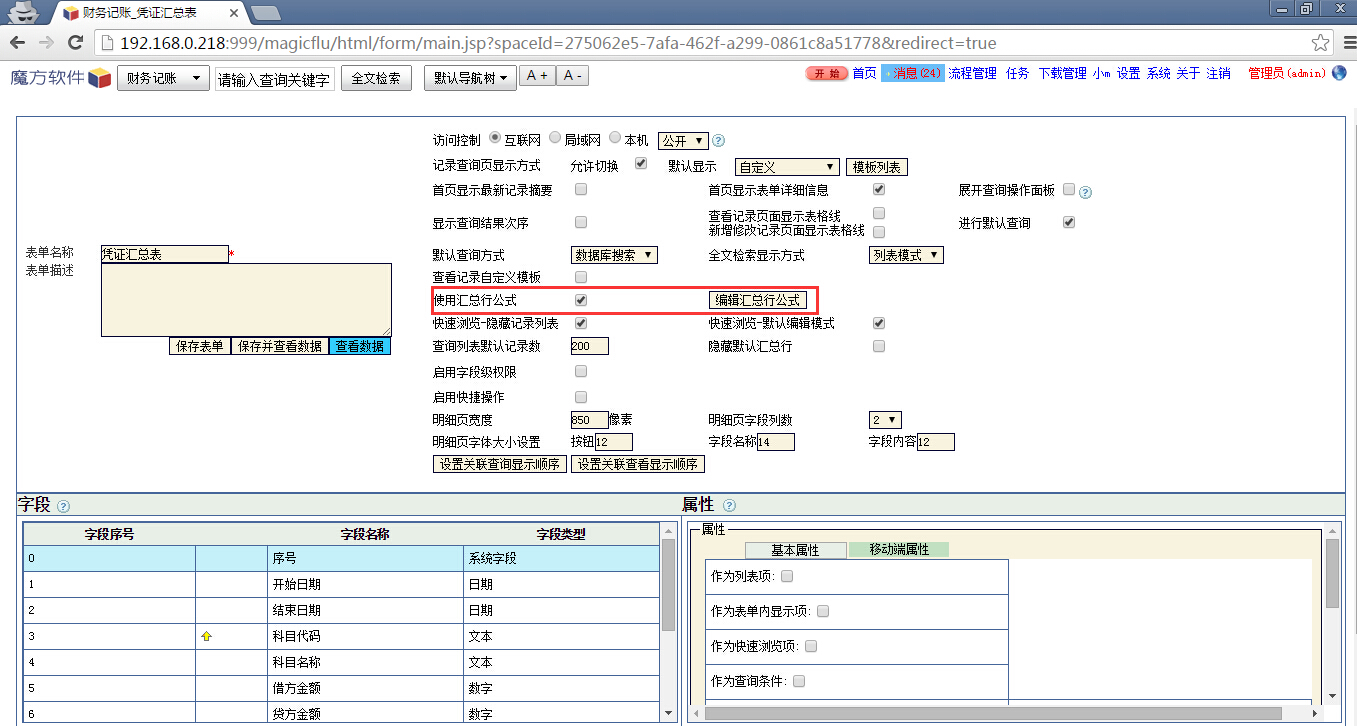Open the 数据库搜索 query mode dropdown
This screenshot has width=1357, height=726.
(614, 255)
